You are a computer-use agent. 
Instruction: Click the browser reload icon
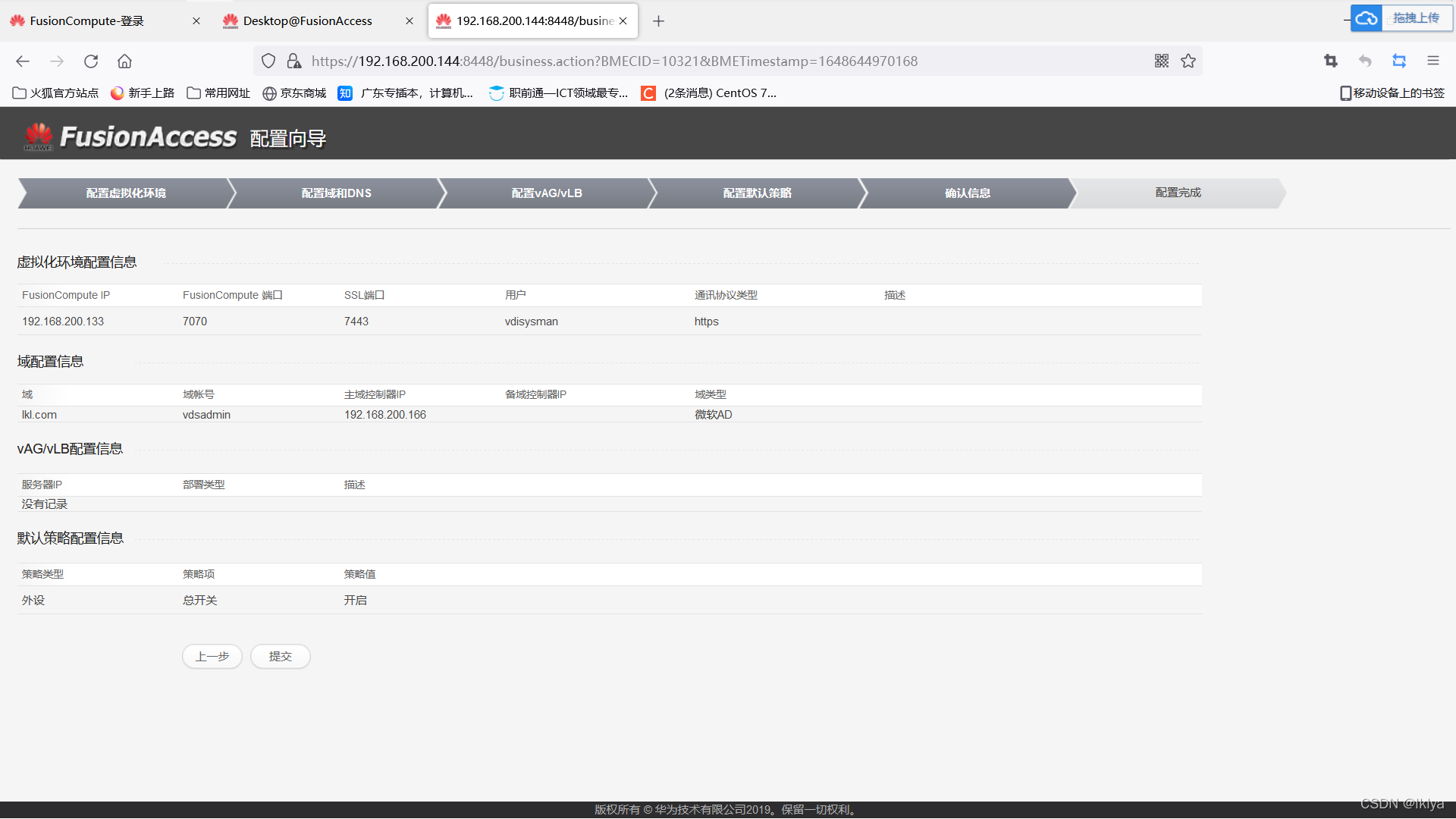pos(91,61)
